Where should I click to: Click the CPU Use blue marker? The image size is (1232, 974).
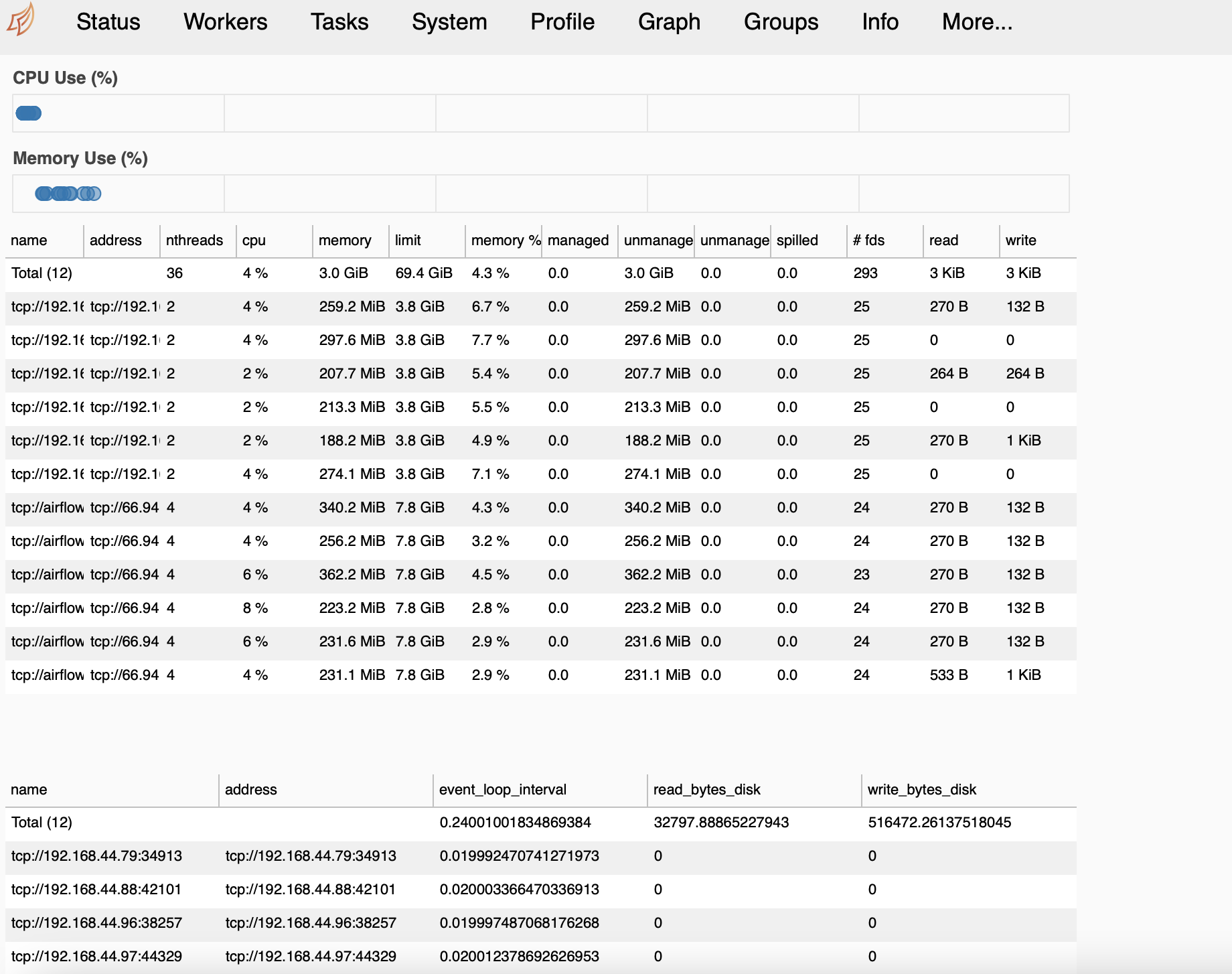[29, 113]
